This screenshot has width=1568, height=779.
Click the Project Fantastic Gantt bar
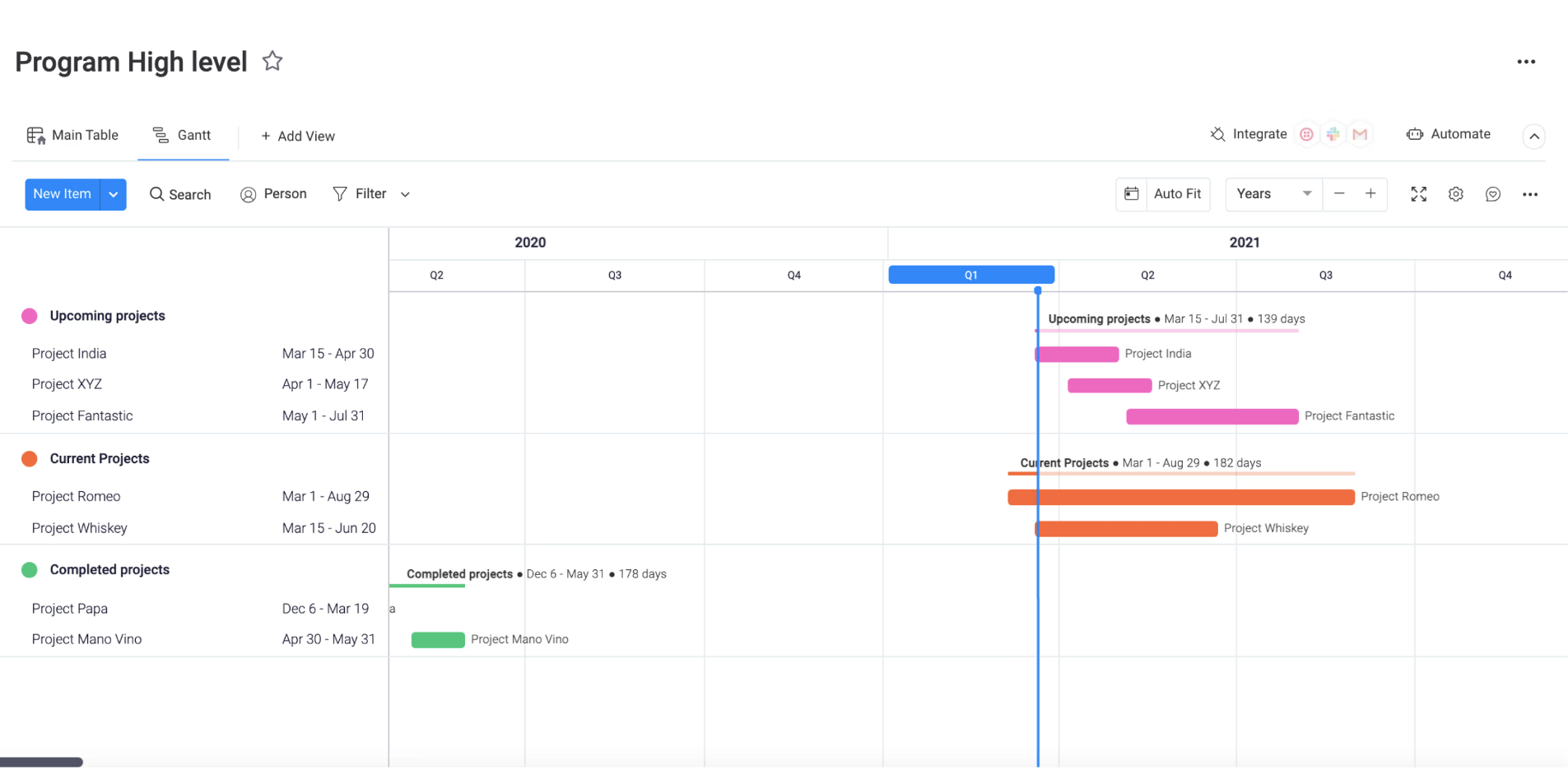pos(1212,417)
